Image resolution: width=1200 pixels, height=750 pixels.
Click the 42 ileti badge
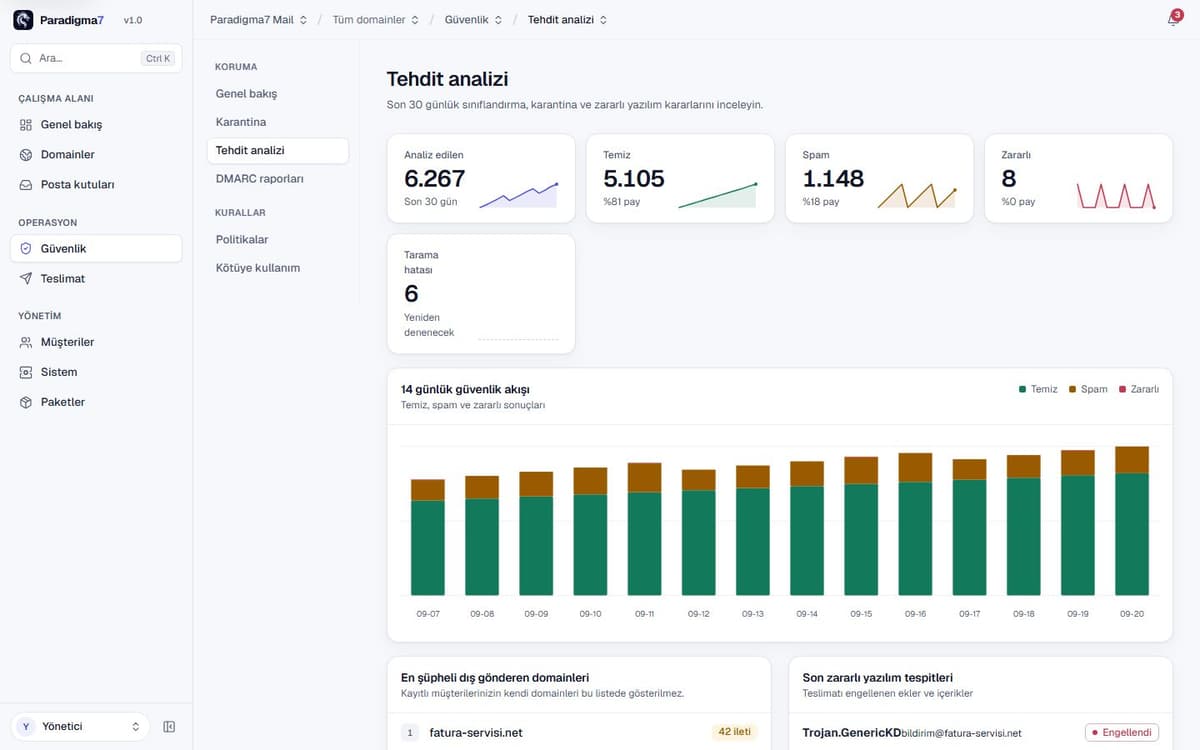[735, 732]
